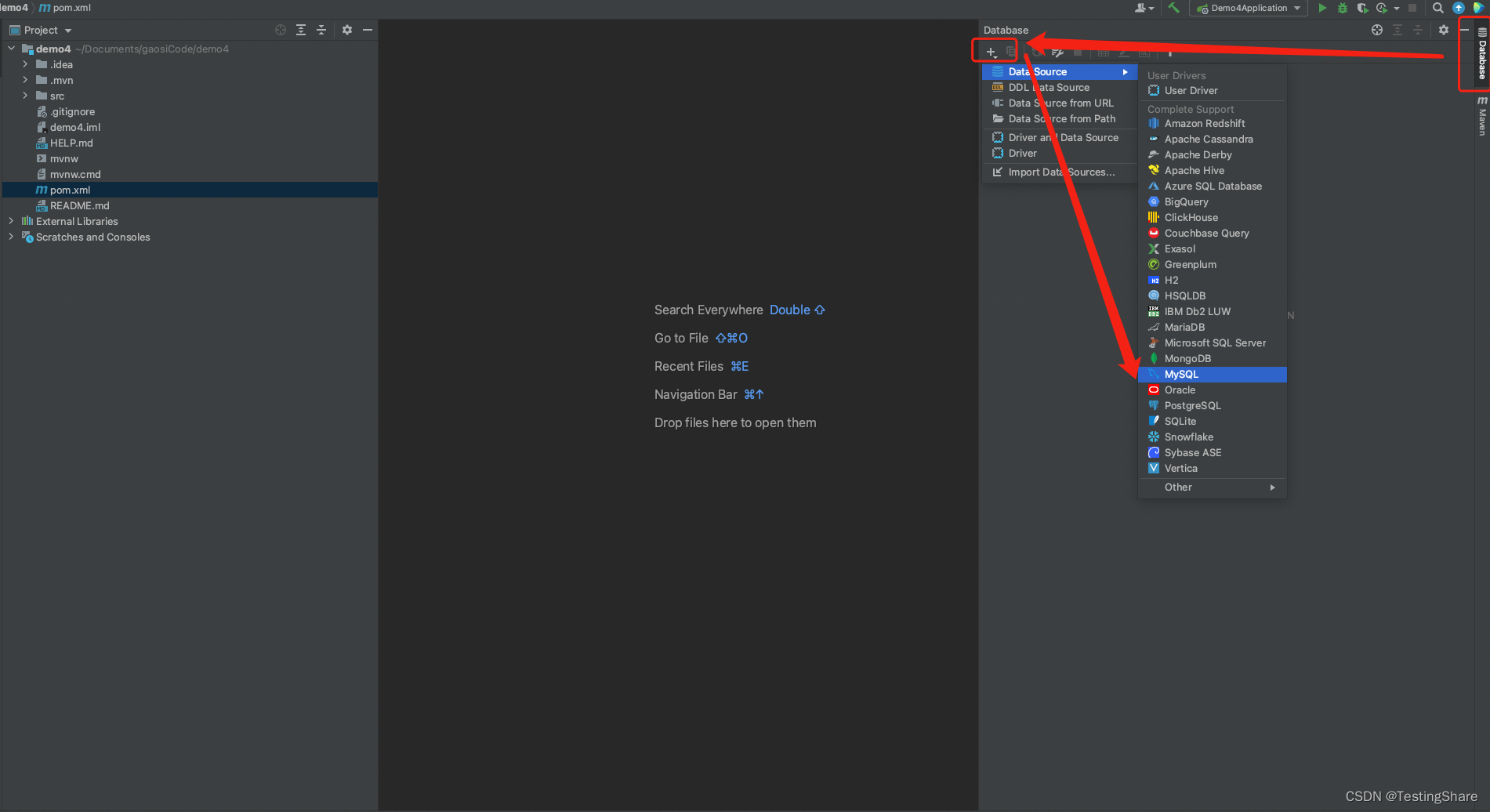1490x812 pixels.
Task: Select README.md file
Action: coord(190,205)
